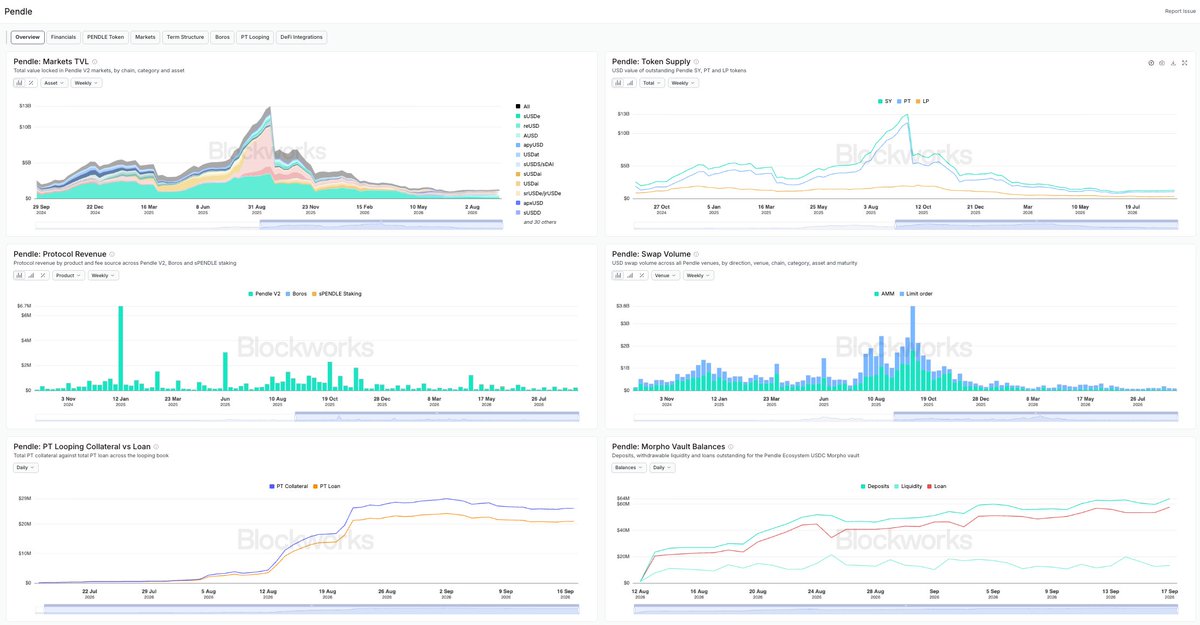Click the Markets TVL time range slider
The image size is (1200, 625).
pos(269,224)
